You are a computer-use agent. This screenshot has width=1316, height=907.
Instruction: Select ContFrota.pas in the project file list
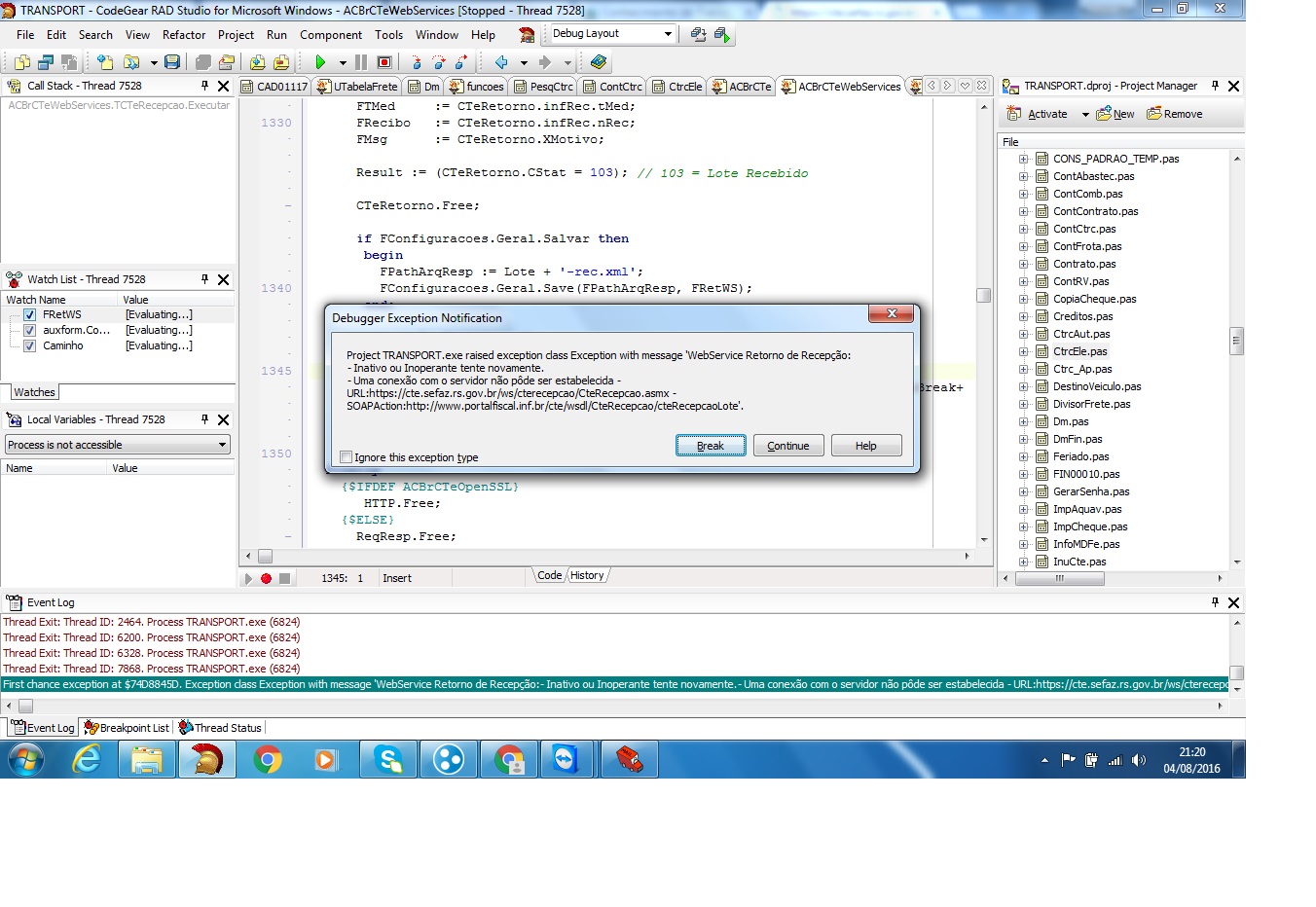click(x=1087, y=246)
